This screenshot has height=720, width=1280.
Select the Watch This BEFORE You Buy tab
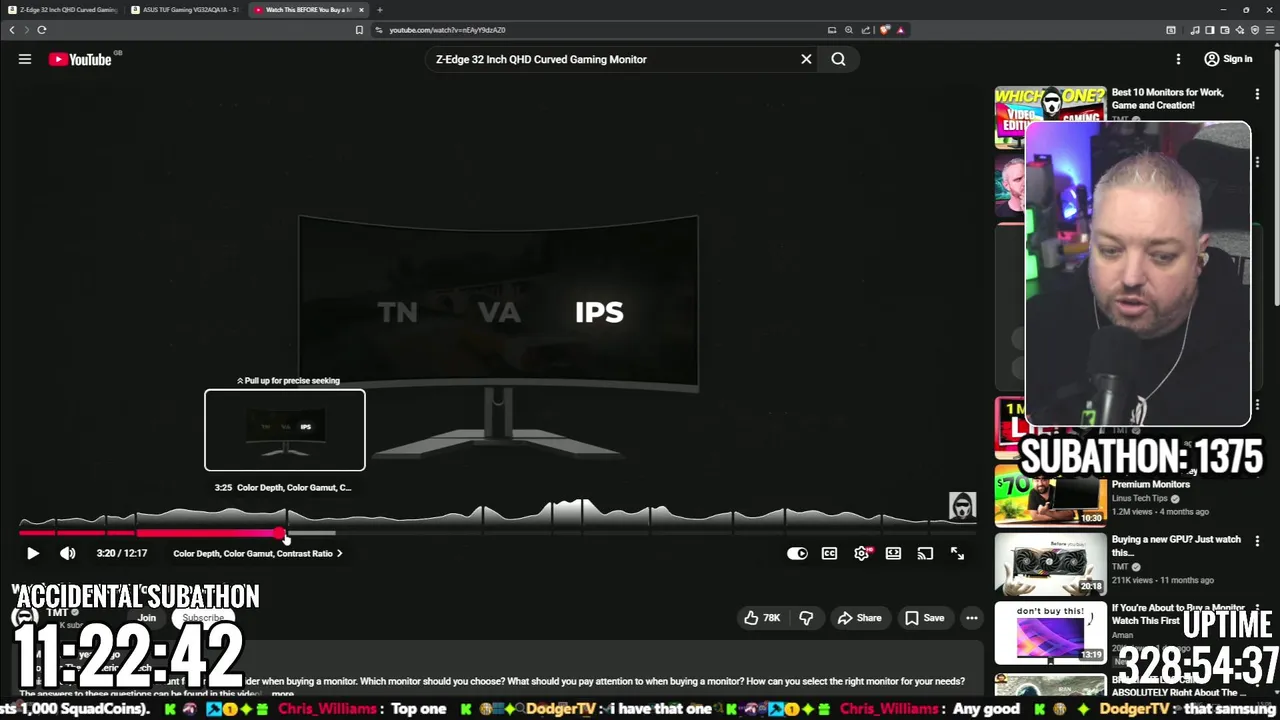pyautogui.click(x=308, y=10)
